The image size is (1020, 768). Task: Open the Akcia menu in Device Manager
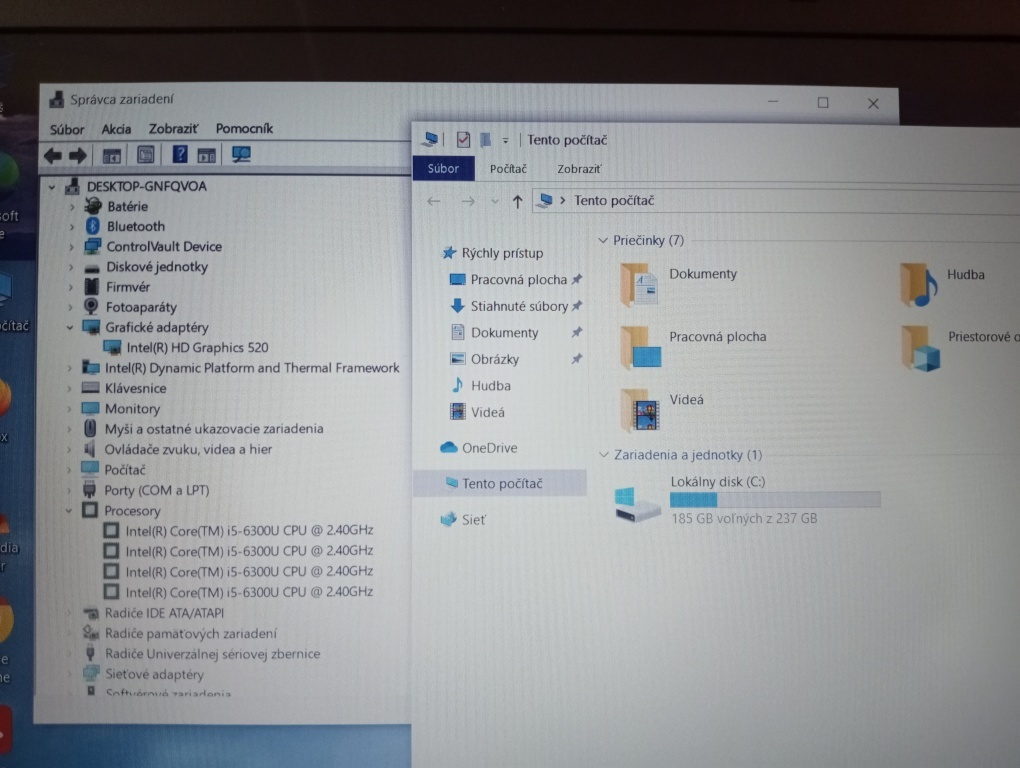point(115,128)
